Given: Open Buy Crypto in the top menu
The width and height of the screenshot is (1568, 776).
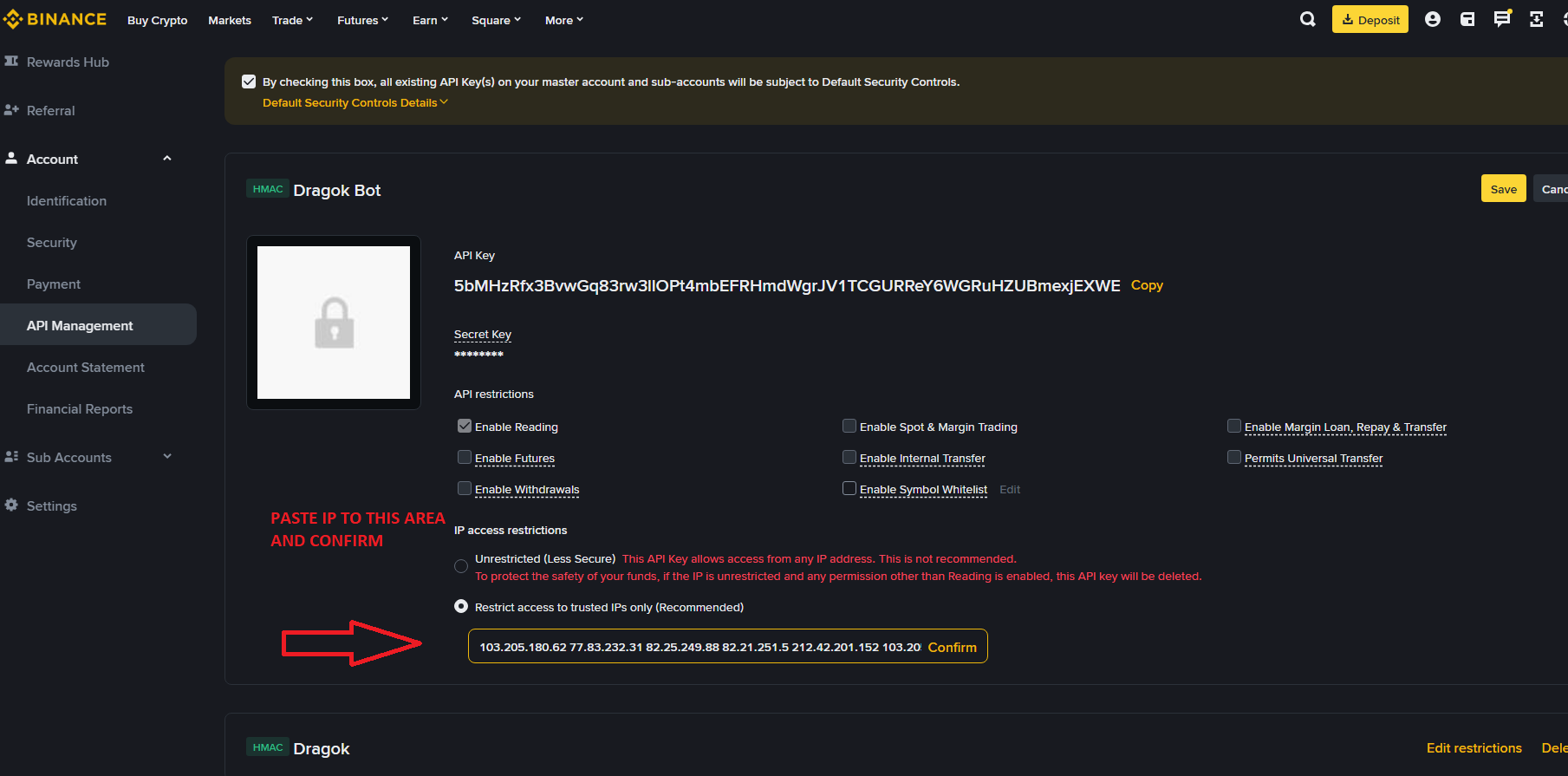Looking at the screenshot, I should (157, 20).
